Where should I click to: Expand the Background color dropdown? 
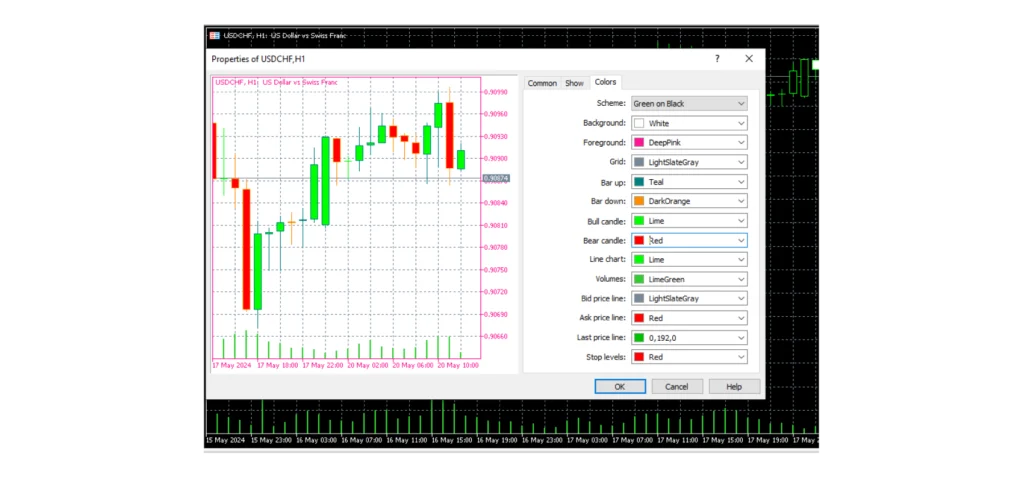coord(689,123)
